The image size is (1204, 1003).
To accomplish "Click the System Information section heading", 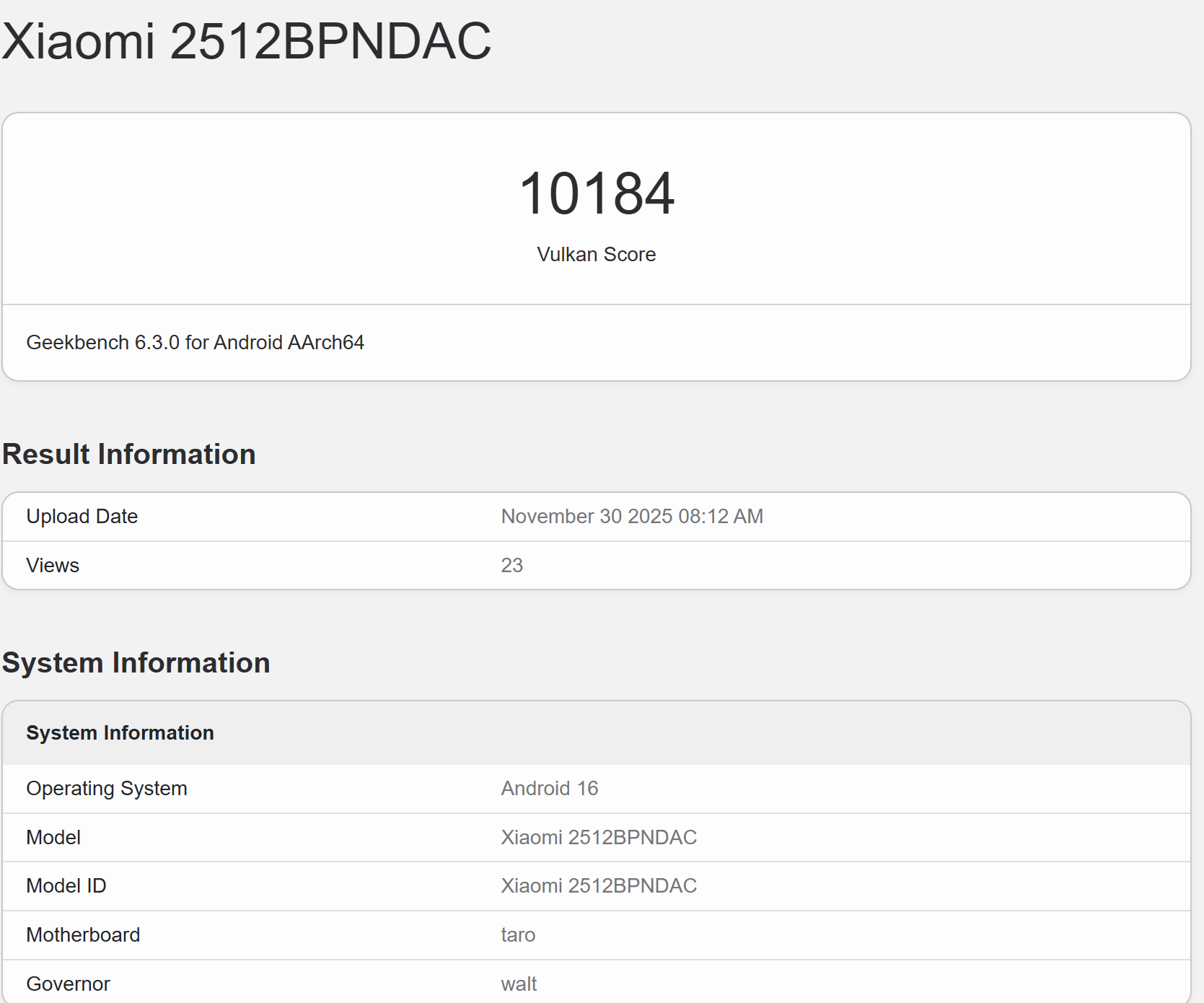I will (136, 662).
